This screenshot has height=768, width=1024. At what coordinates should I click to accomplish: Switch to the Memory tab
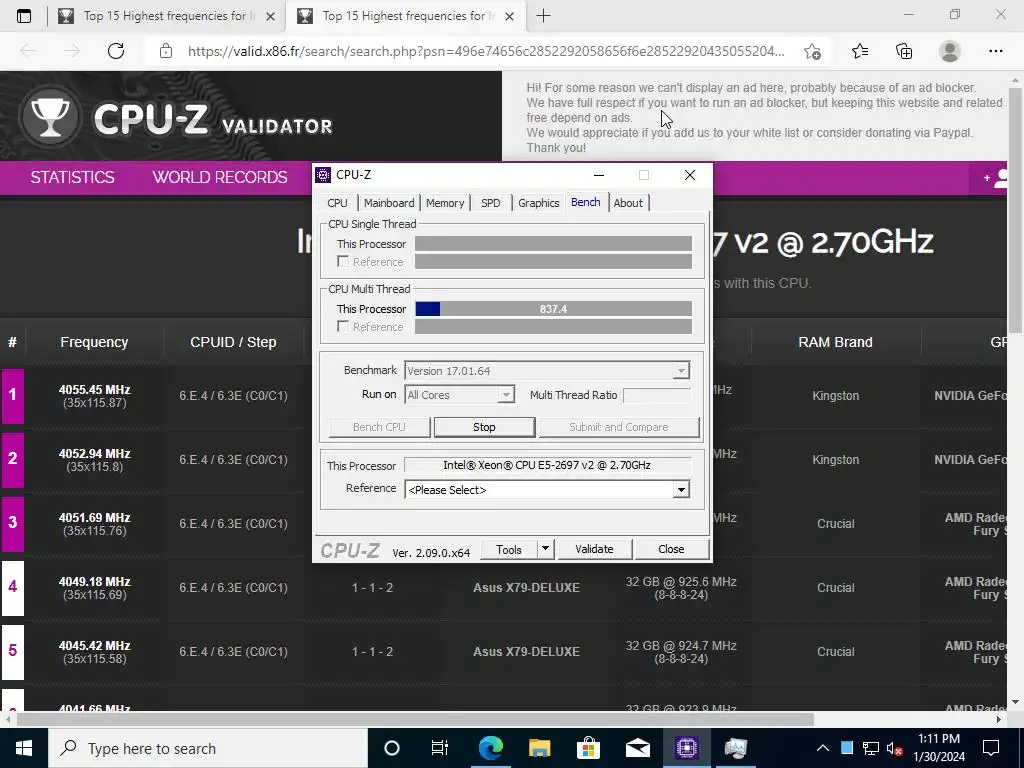(445, 203)
